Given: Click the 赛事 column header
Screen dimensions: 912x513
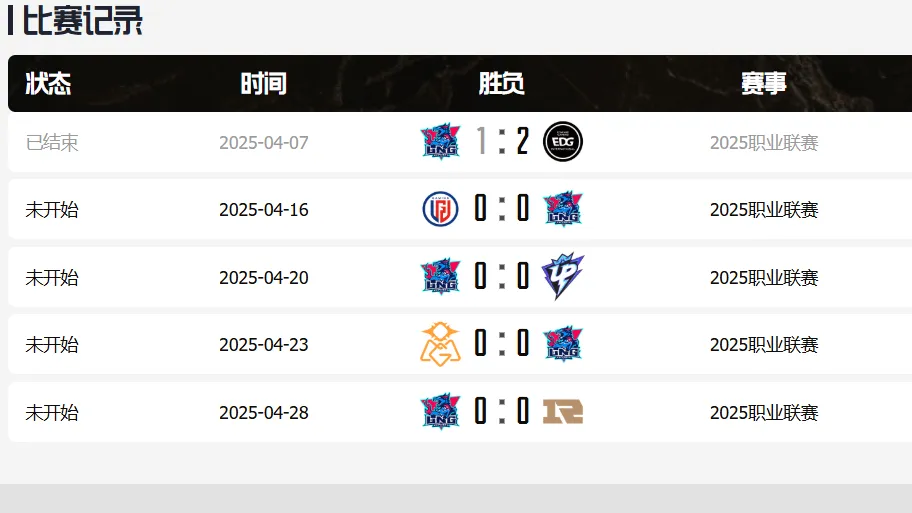Looking at the screenshot, I should click(764, 84).
